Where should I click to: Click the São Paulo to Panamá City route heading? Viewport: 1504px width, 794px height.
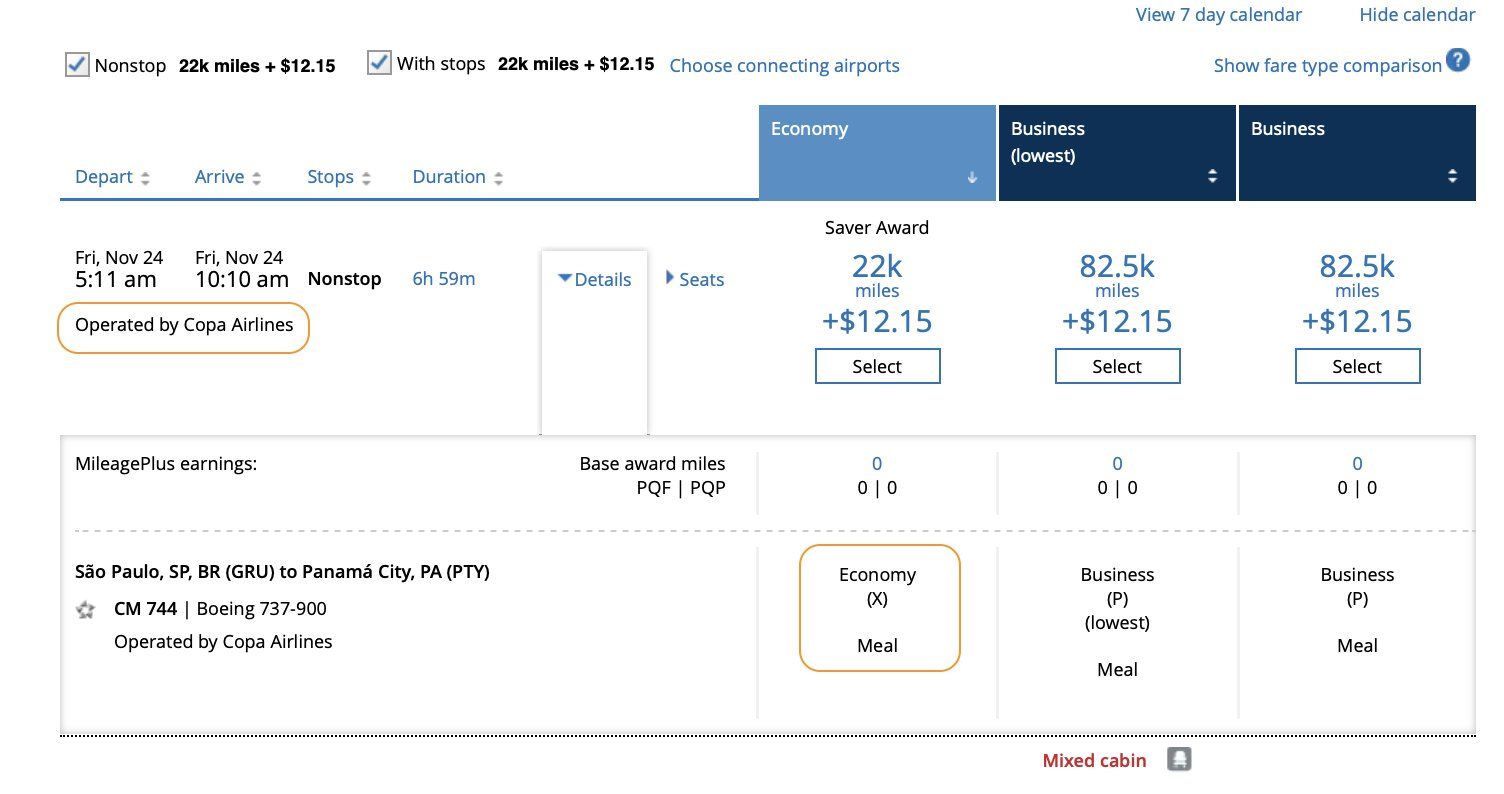tap(282, 573)
